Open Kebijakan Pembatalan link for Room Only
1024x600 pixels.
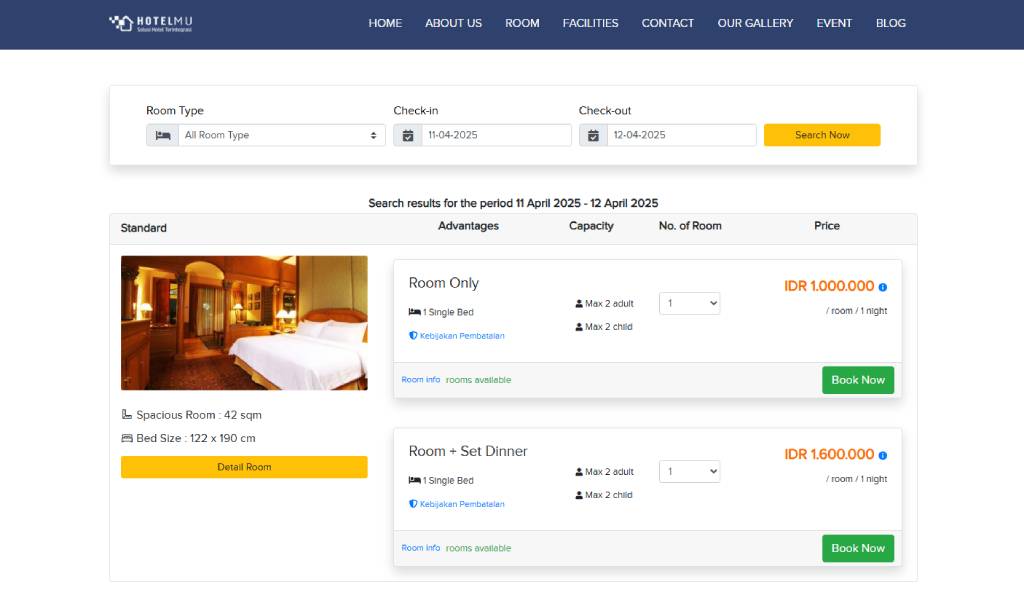point(462,336)
